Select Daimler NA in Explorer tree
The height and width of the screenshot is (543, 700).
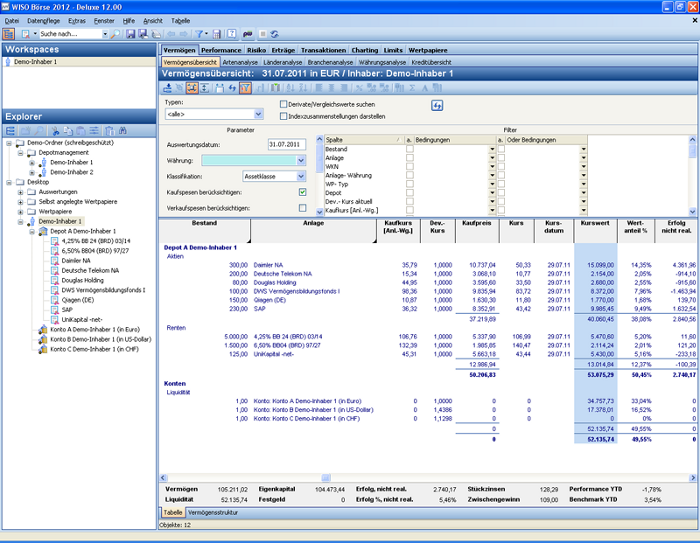(76, 261)
